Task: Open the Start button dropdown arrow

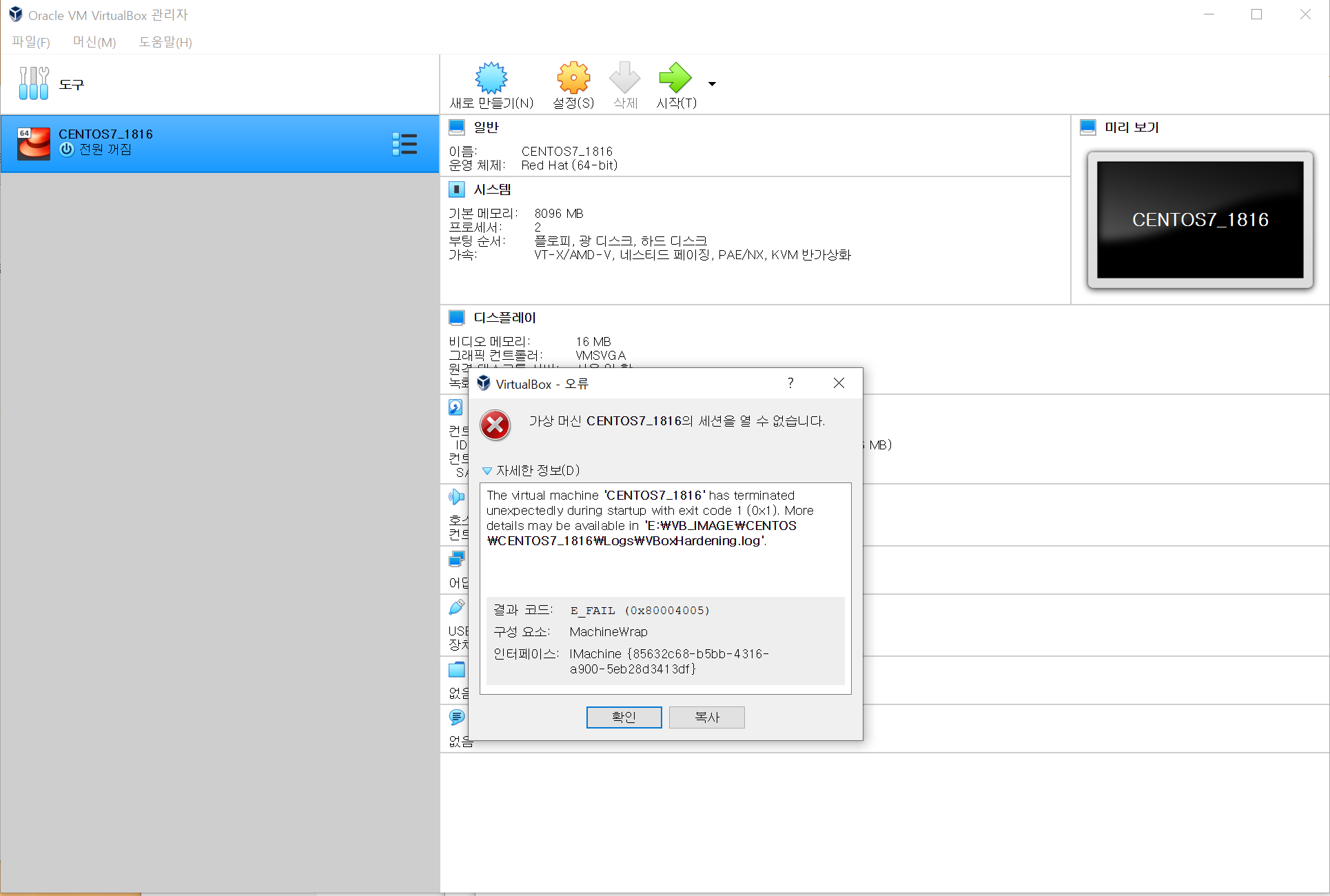Action: click(x=712, y=84)
